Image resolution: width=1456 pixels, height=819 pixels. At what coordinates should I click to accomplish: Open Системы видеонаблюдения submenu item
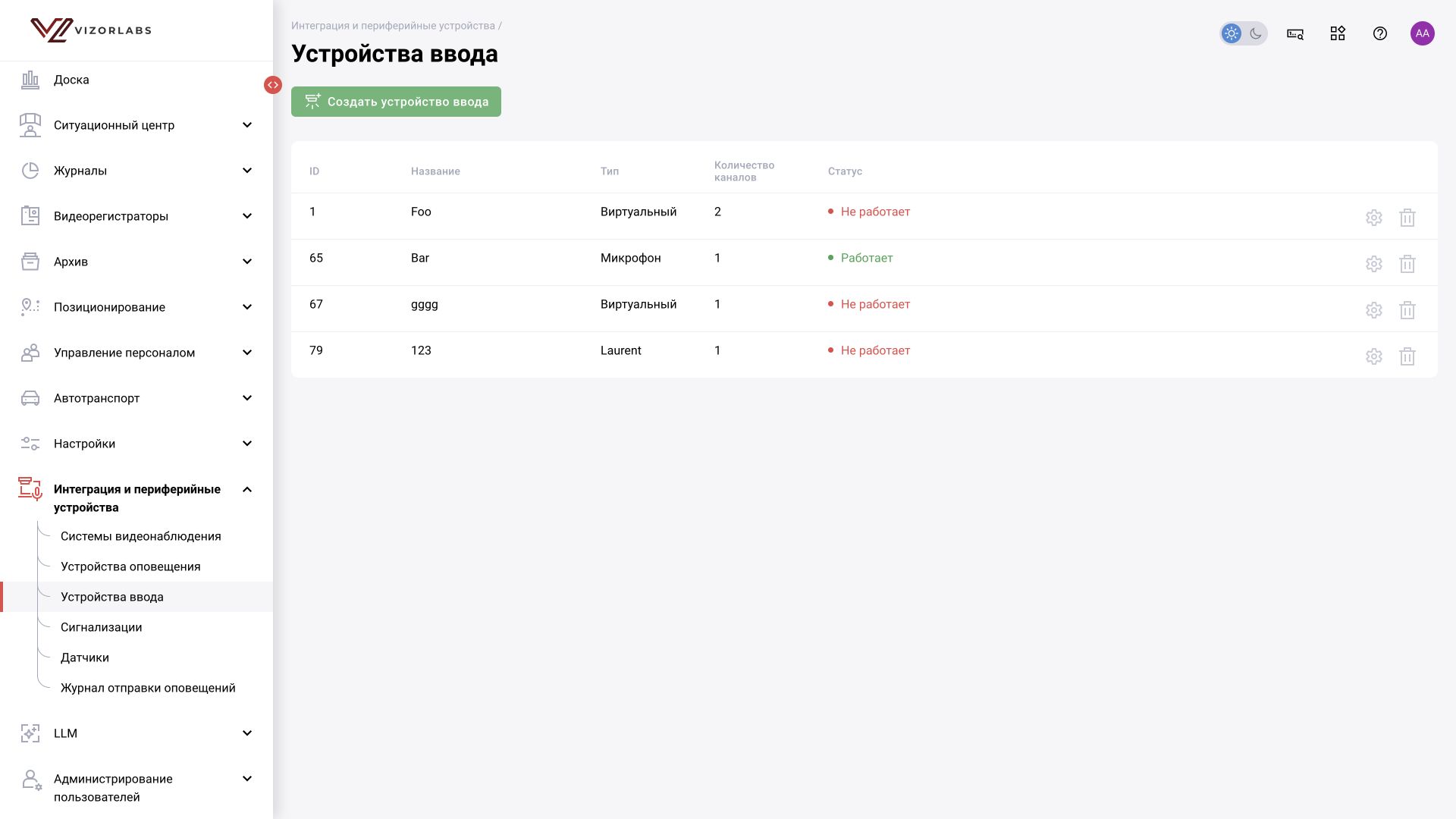tap(141, 536)
